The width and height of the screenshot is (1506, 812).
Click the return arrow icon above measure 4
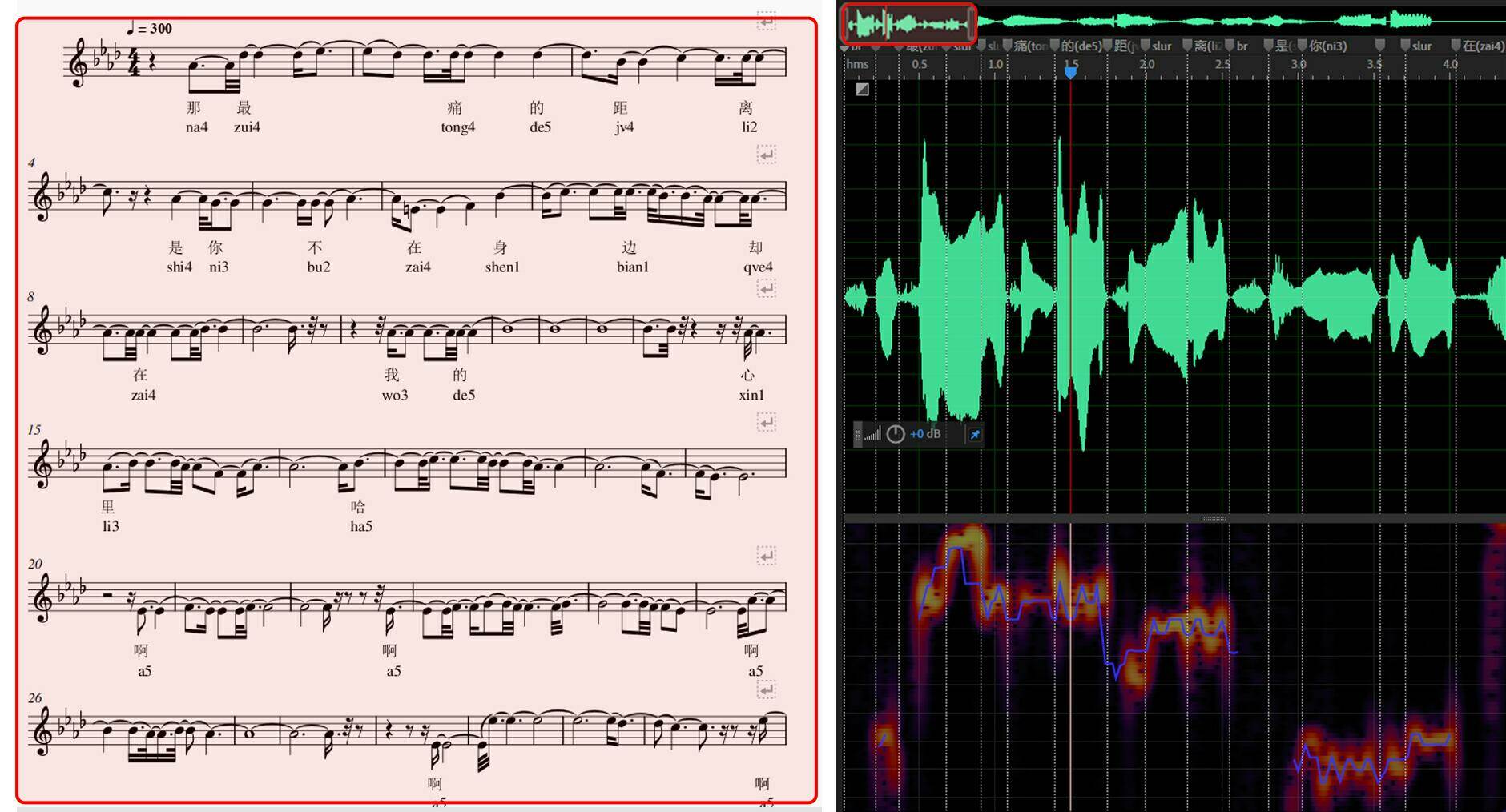coord(767,155)
